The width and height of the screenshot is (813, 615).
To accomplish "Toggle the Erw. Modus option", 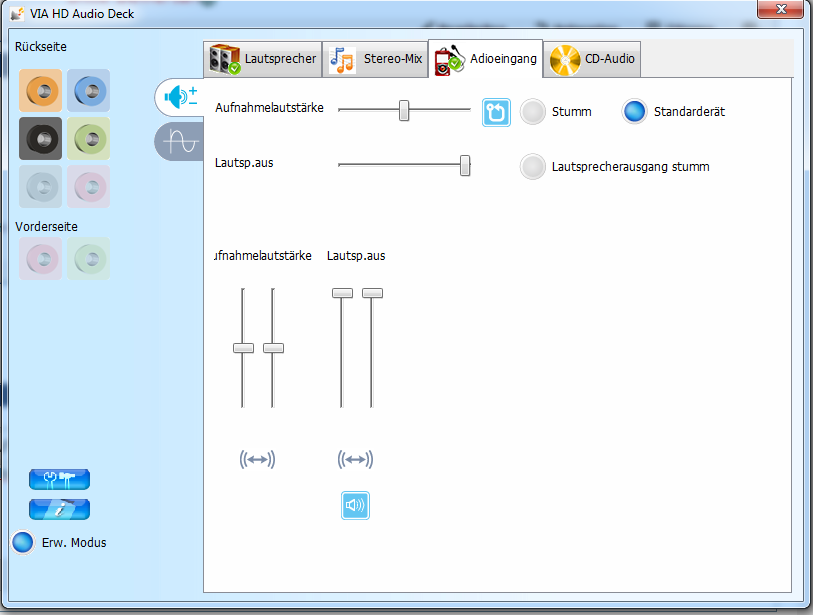I will point(23,542).
